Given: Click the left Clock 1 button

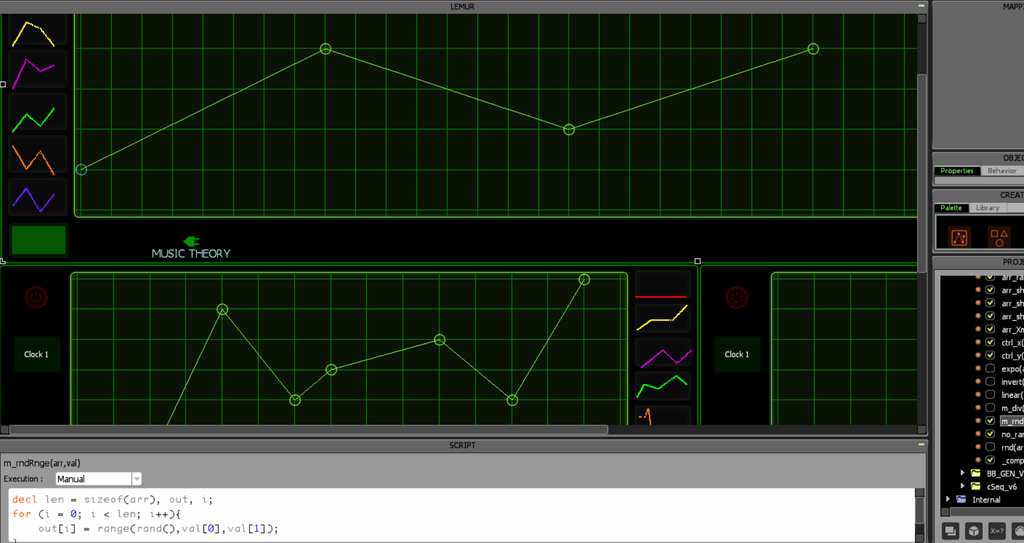Looking at the screenshot, I should 37,354.
